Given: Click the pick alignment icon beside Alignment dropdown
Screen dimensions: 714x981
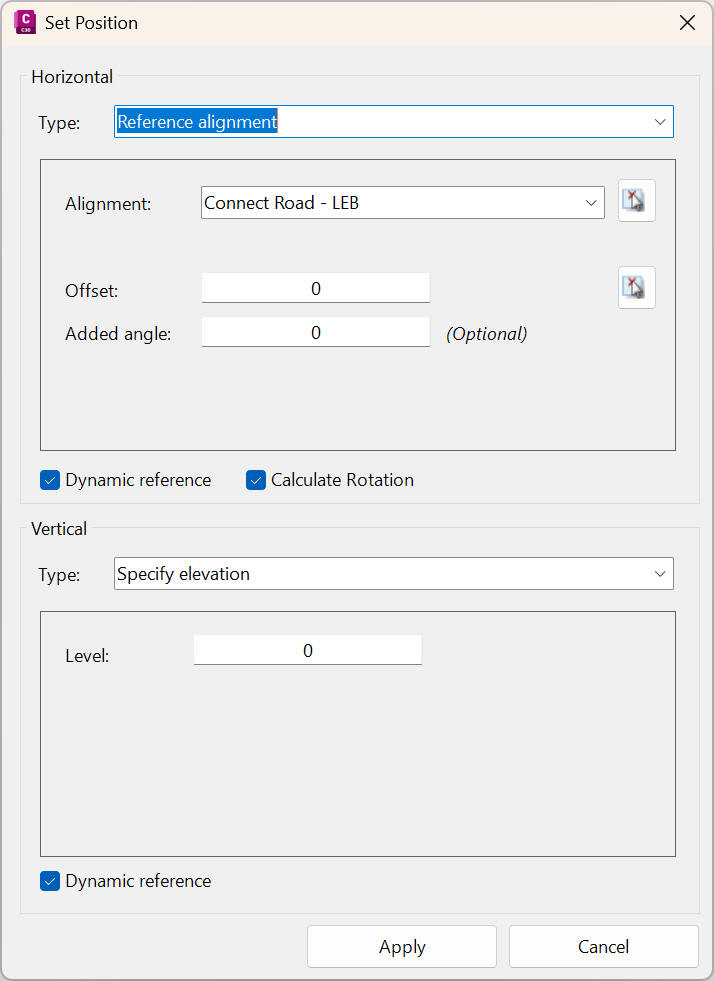Looking at the screenshot, I should tap(636, 202).
